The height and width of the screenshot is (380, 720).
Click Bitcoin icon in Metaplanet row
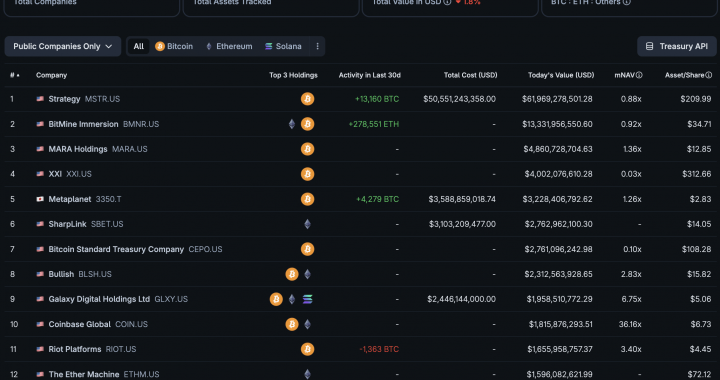[308, 199]
